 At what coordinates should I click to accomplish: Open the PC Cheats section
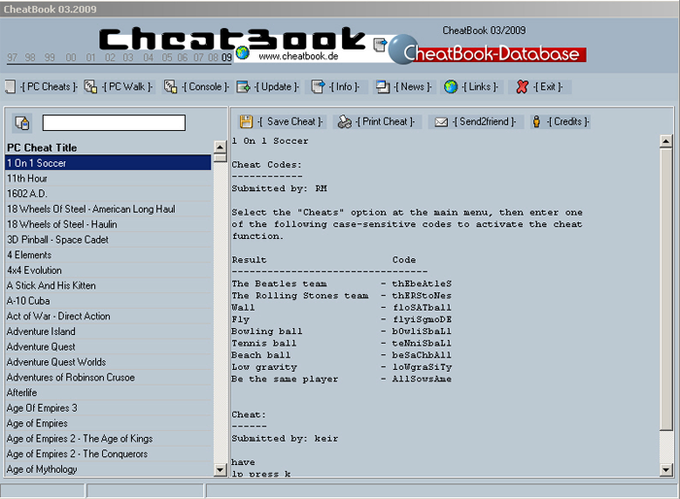(49, 87)
